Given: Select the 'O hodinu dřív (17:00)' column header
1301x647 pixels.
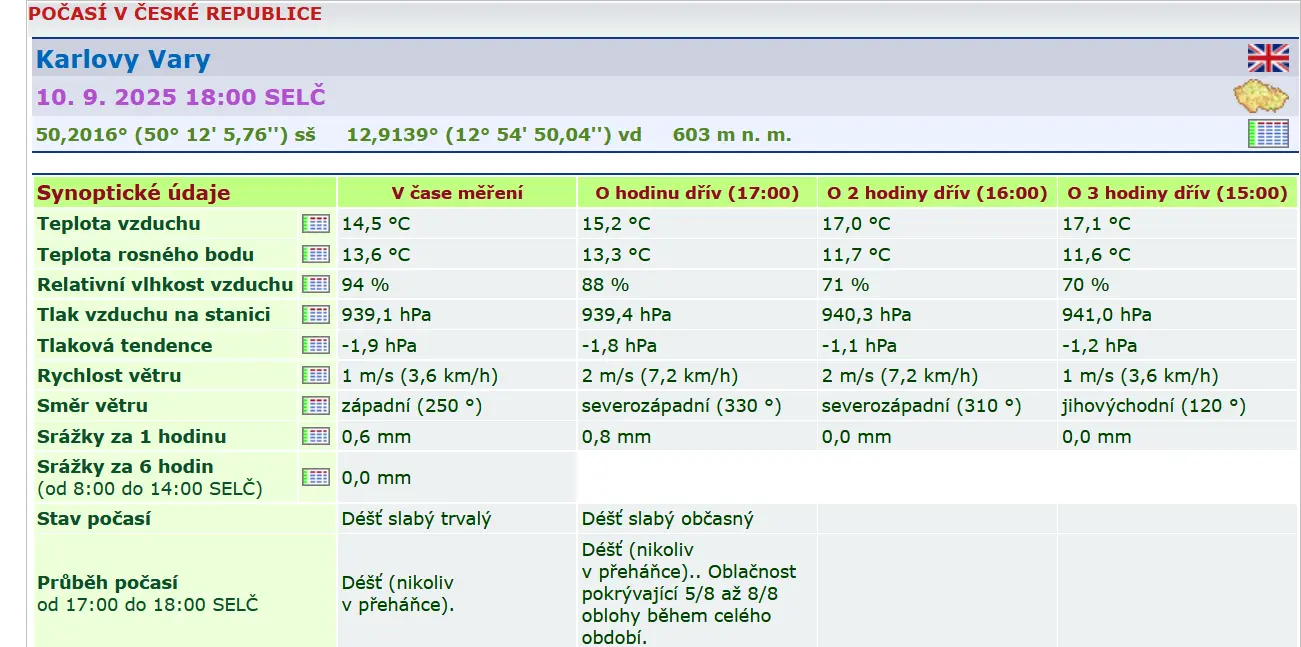Looking at the screenshot, I should (x=697, y=193).
